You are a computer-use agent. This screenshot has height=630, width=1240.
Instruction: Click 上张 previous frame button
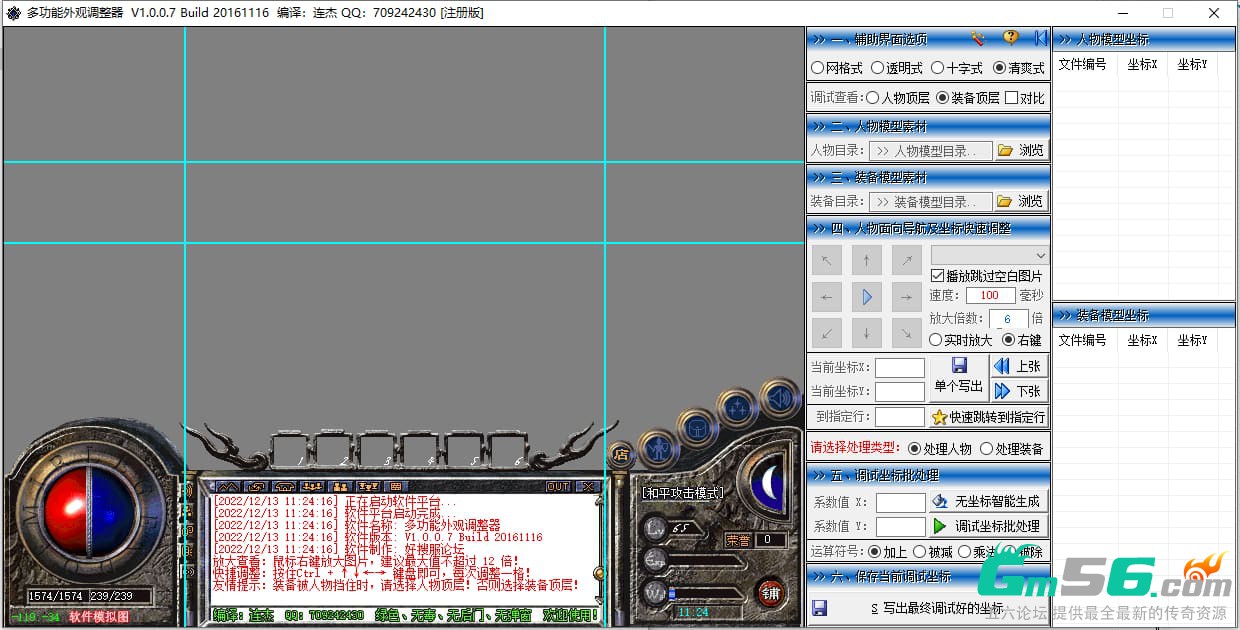(x=1018, y=366)
